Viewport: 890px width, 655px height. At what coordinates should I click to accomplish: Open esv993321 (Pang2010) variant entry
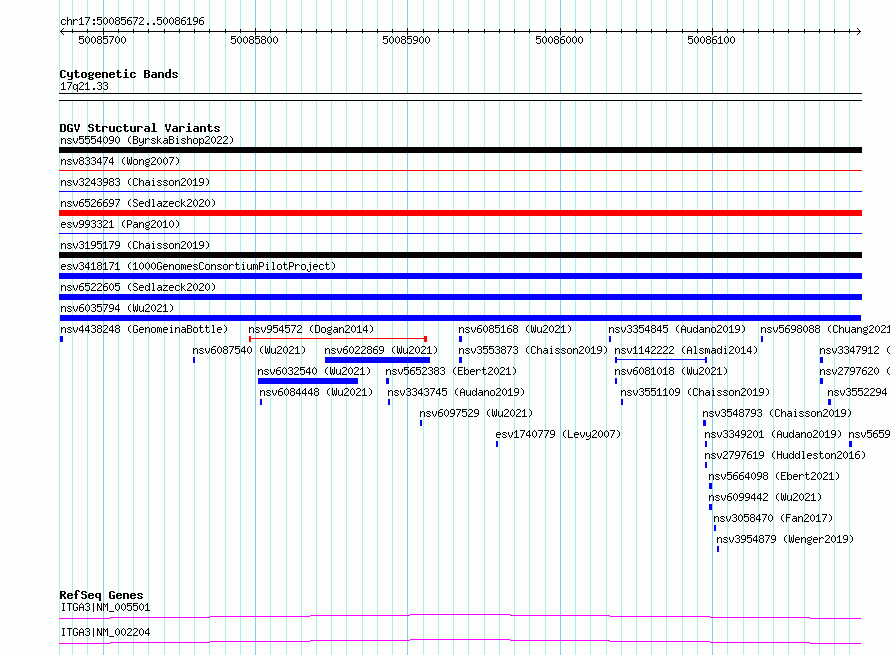(x=120, y=224)
